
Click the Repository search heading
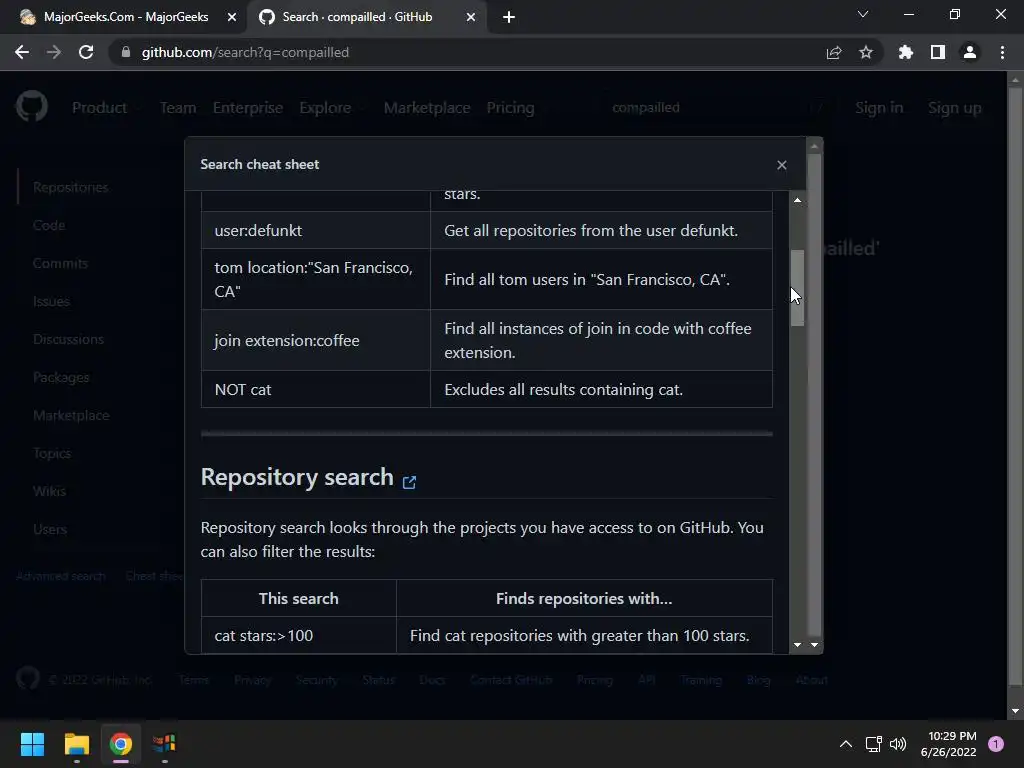click(x=297, y=477)
